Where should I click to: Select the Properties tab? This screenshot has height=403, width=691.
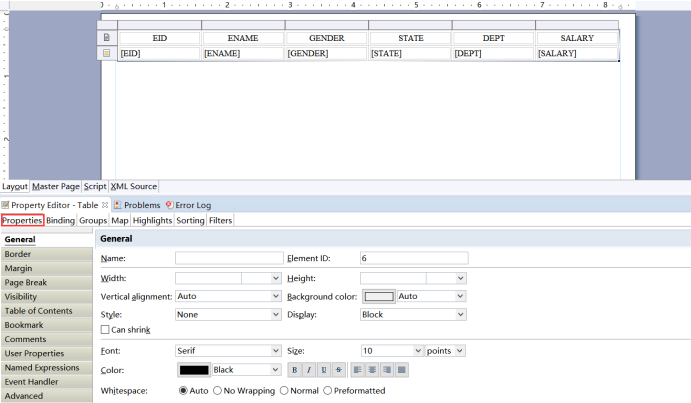click(22, 220)
